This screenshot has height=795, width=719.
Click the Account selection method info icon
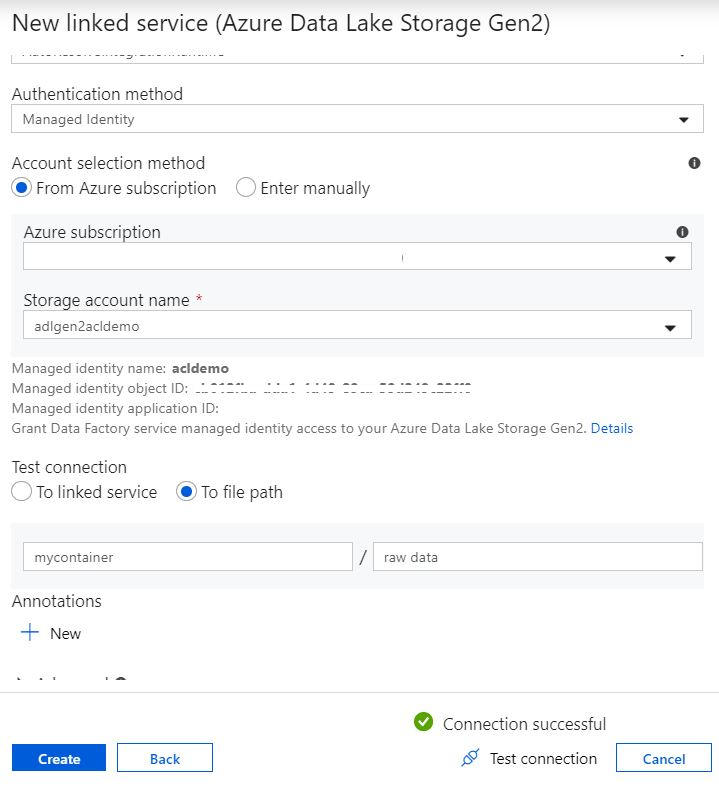click(x=694, y=163)
